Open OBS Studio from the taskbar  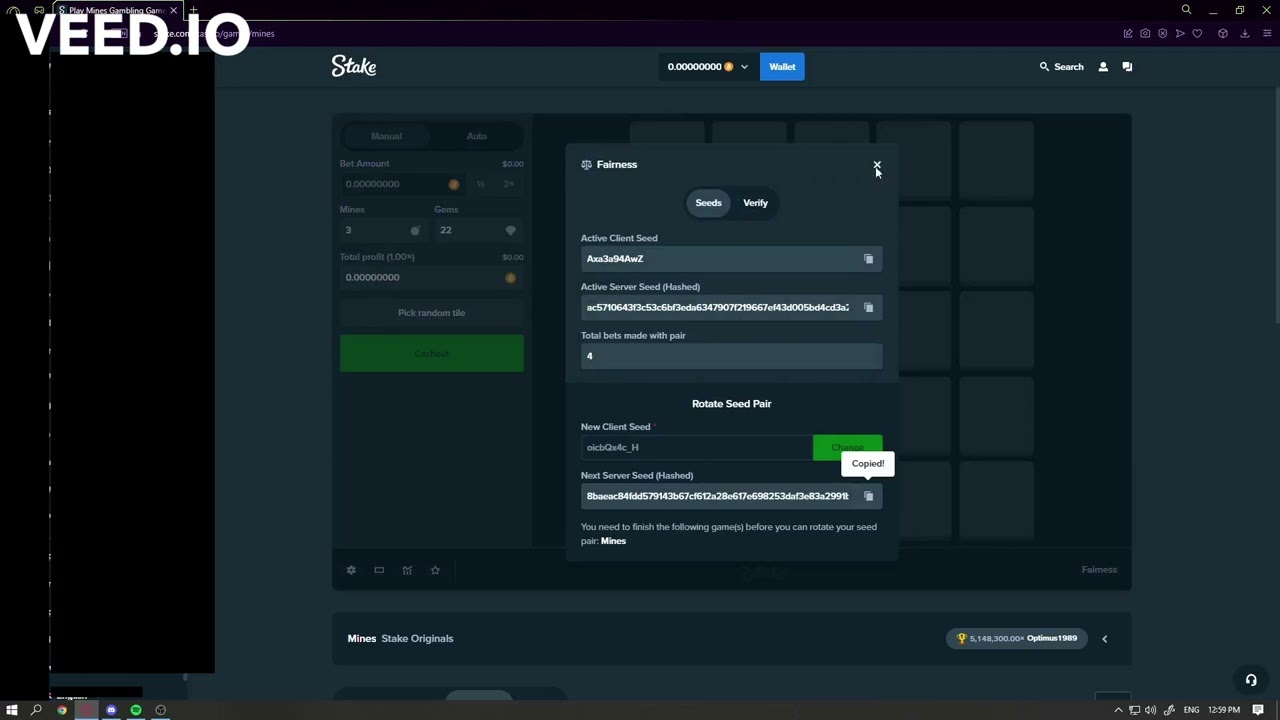click(x=160, y=710)
